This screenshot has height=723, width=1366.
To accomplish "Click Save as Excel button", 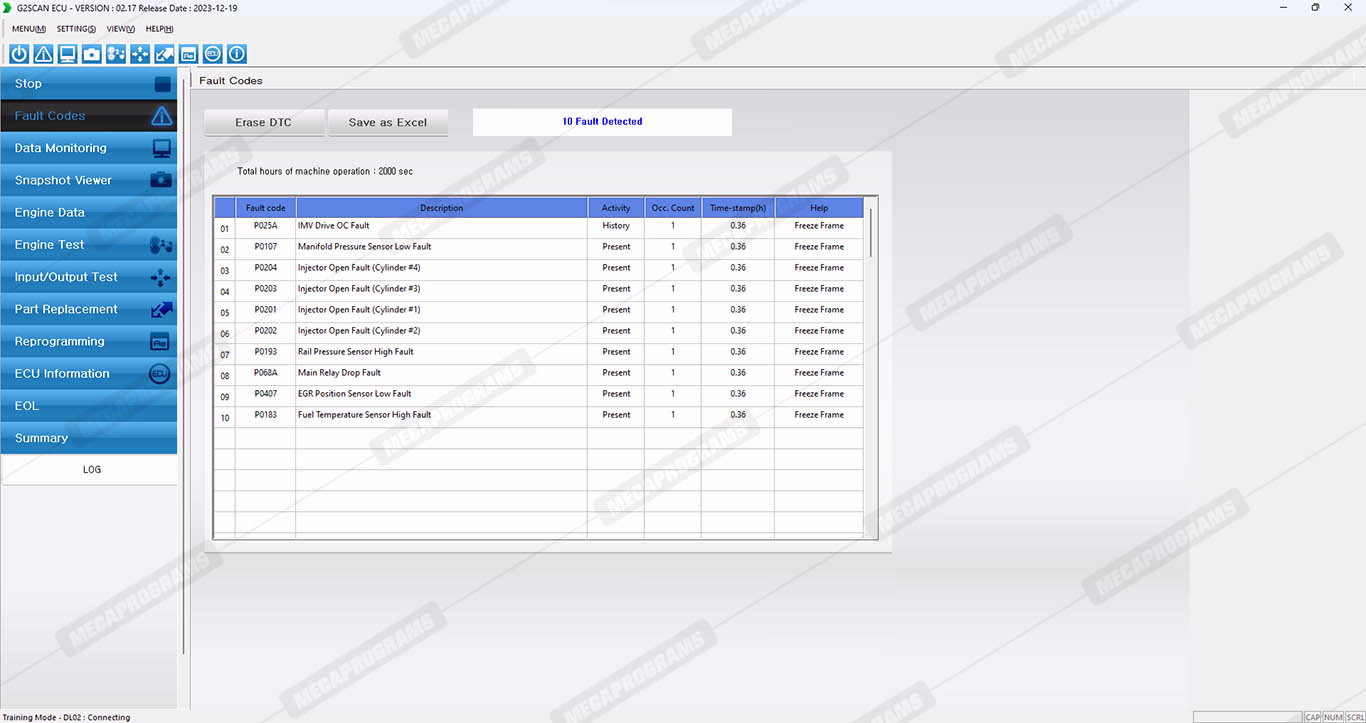I will 387,122.
